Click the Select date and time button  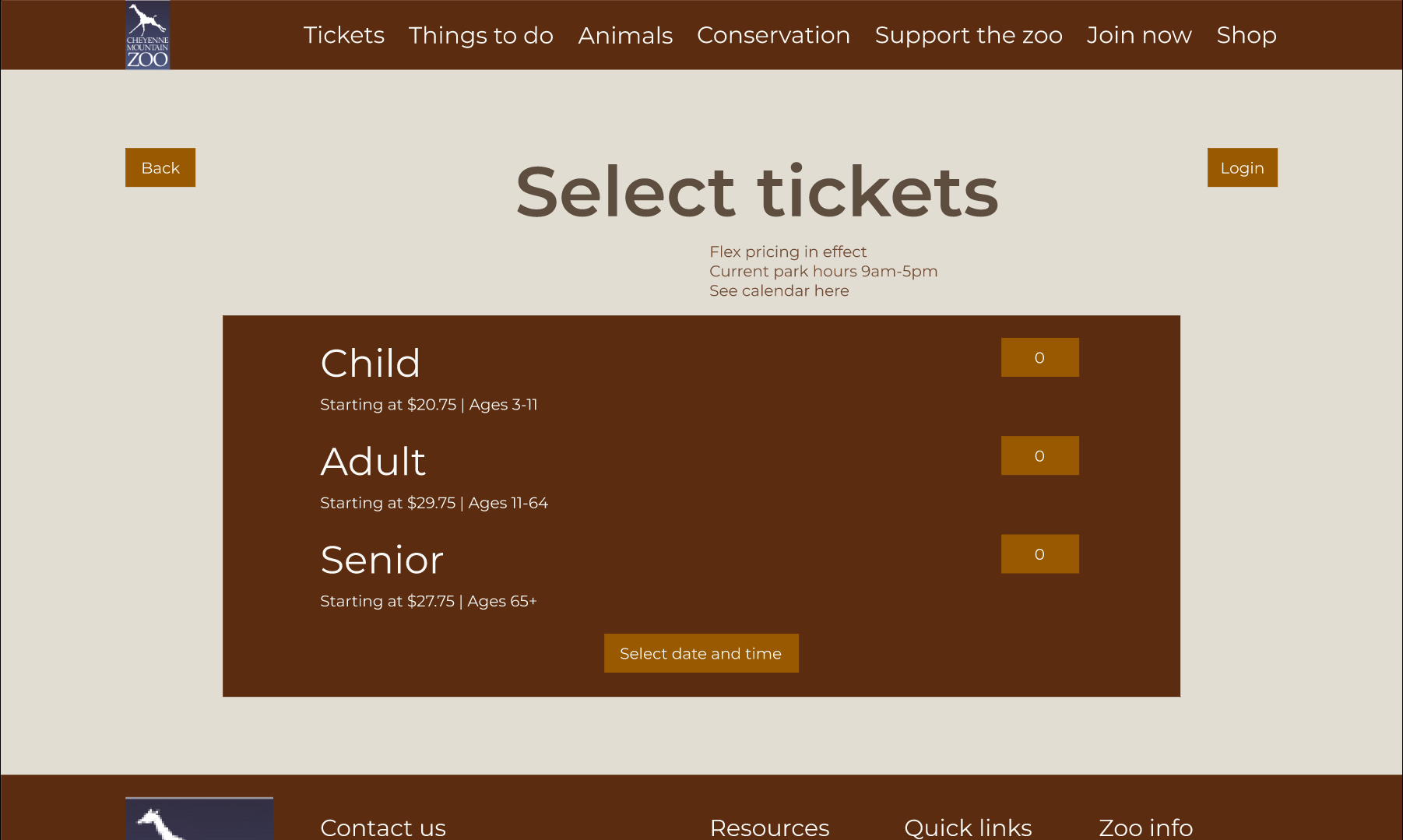coord(701,653)
